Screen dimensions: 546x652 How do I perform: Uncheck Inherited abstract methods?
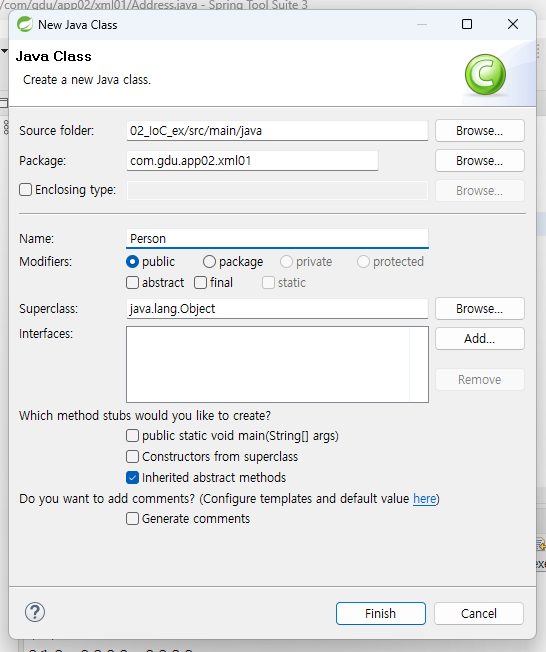pos(132,477)
